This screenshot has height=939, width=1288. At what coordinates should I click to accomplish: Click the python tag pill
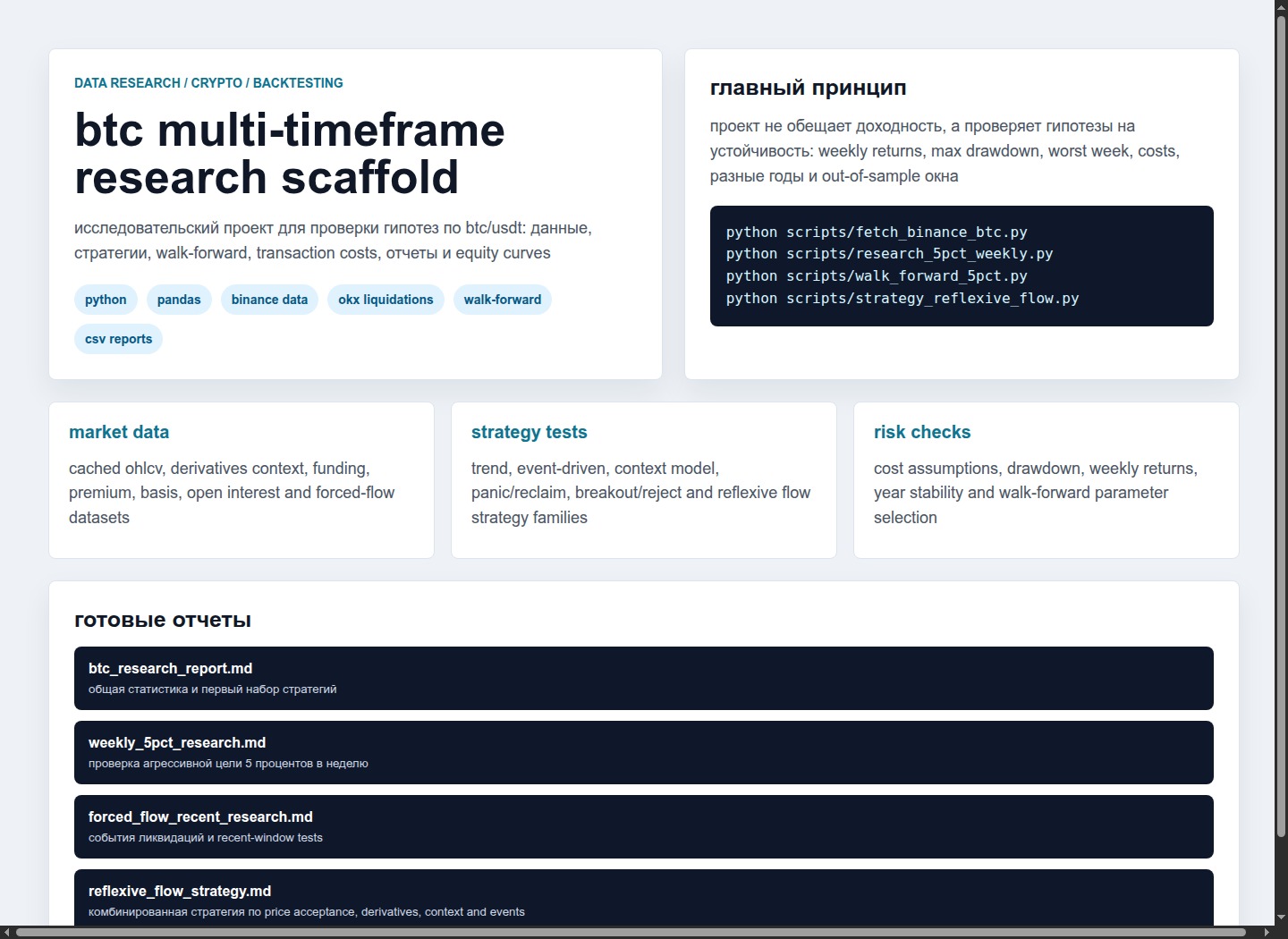coord(106,300)
